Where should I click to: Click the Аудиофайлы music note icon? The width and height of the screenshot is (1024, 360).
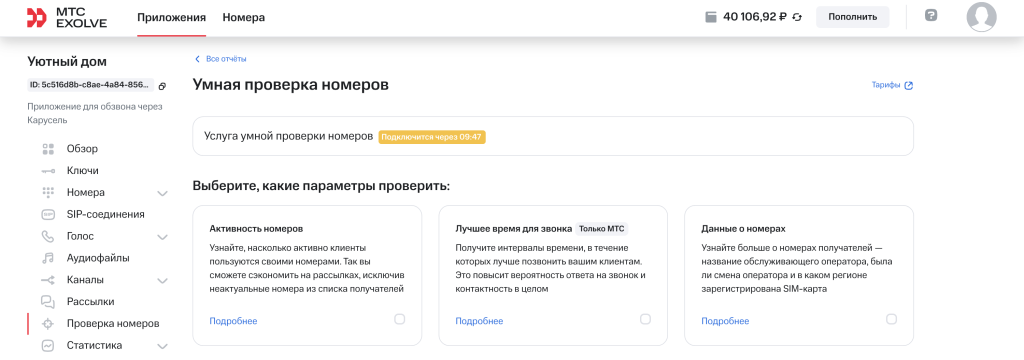[x=48, y=258]
